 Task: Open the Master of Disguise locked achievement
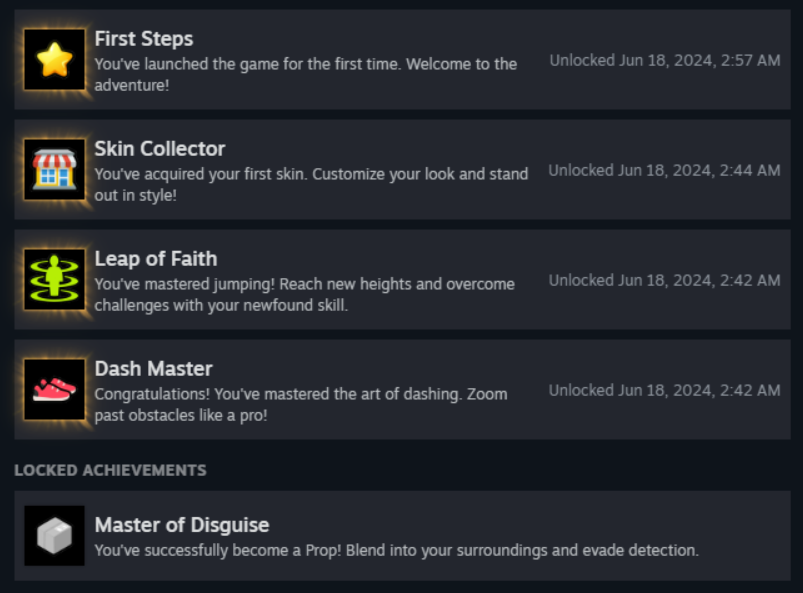point(402,536)
